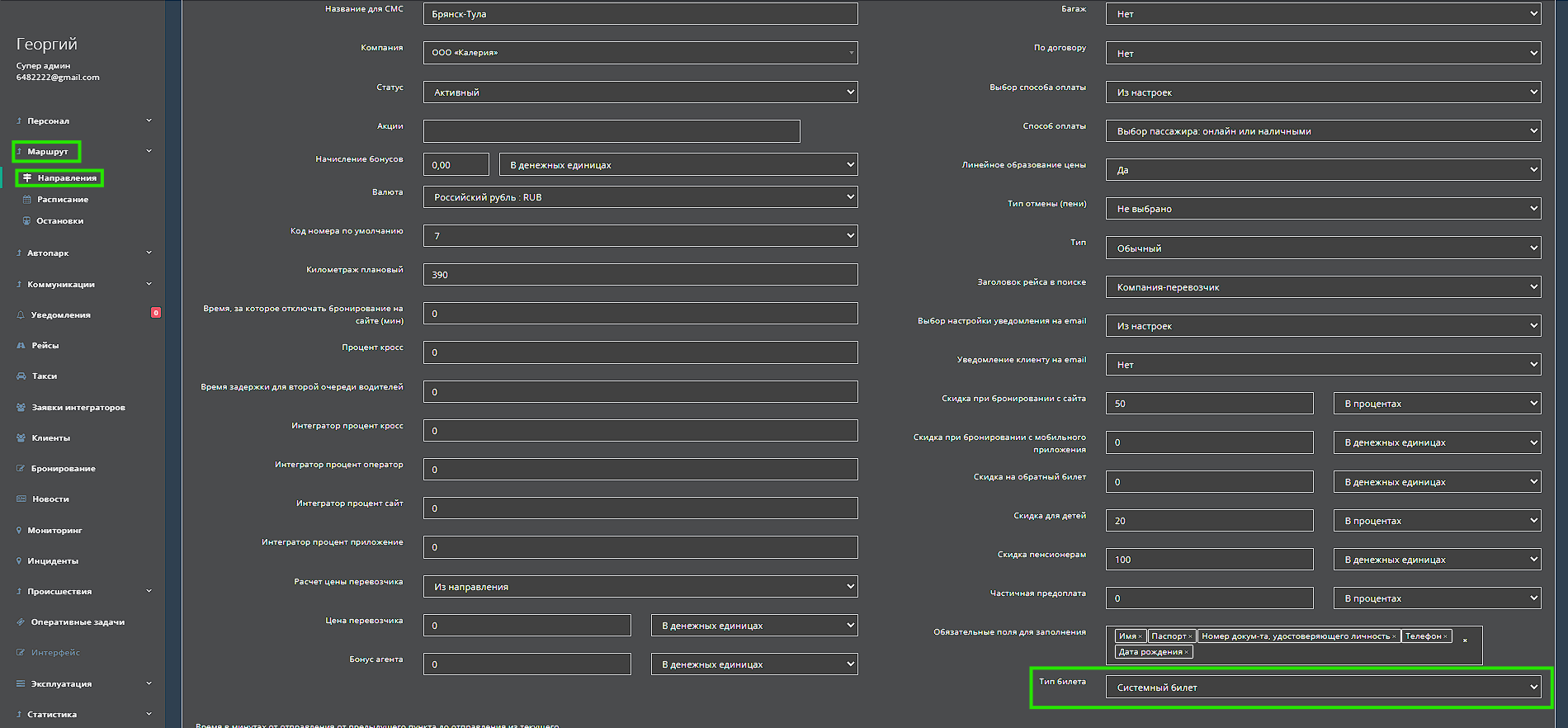1568x728 pixels.
Task: Open Новости in the sidebar menu
Action: (x=50, y=499)
